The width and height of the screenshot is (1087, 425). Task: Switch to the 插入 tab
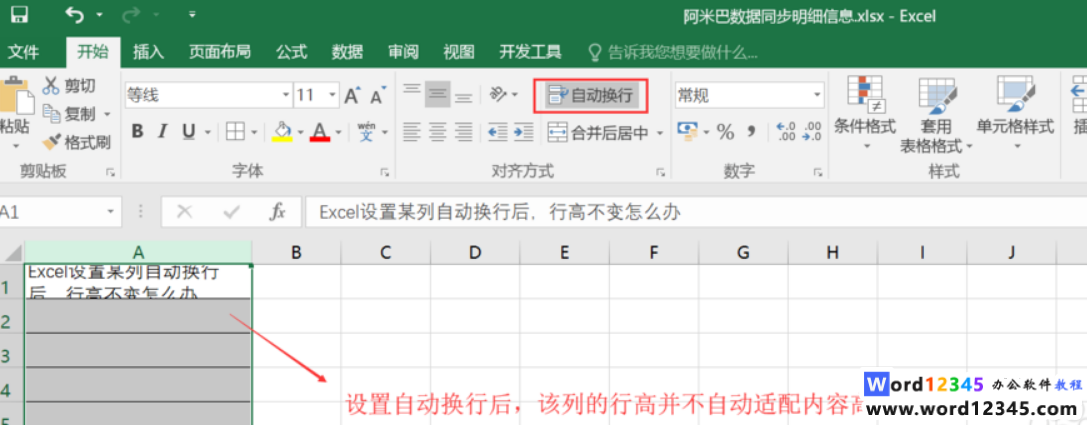[148, 52]
